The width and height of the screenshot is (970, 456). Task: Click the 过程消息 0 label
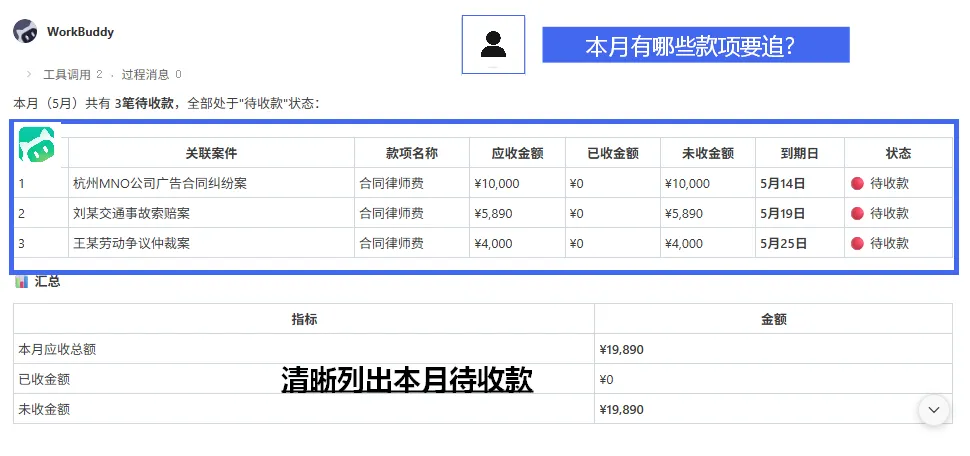152,74
